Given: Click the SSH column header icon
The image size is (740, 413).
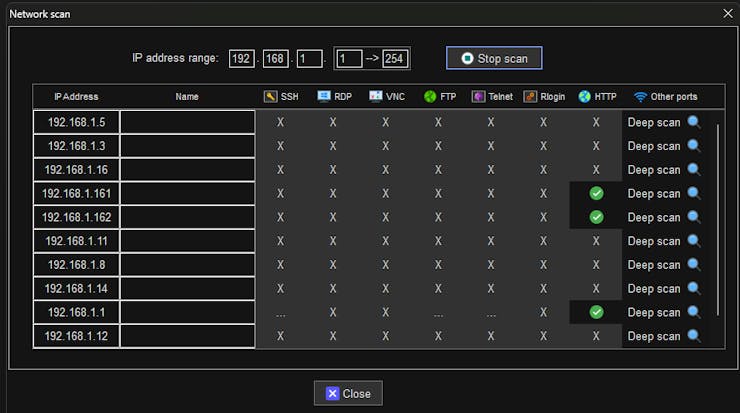Looking at the screenshot, I should [270, 96].
